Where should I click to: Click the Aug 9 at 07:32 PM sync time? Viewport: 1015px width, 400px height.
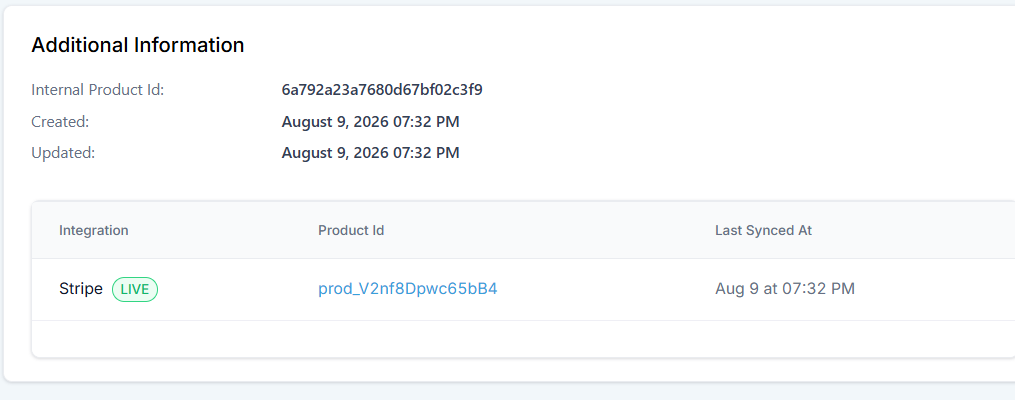pos(785,289)
